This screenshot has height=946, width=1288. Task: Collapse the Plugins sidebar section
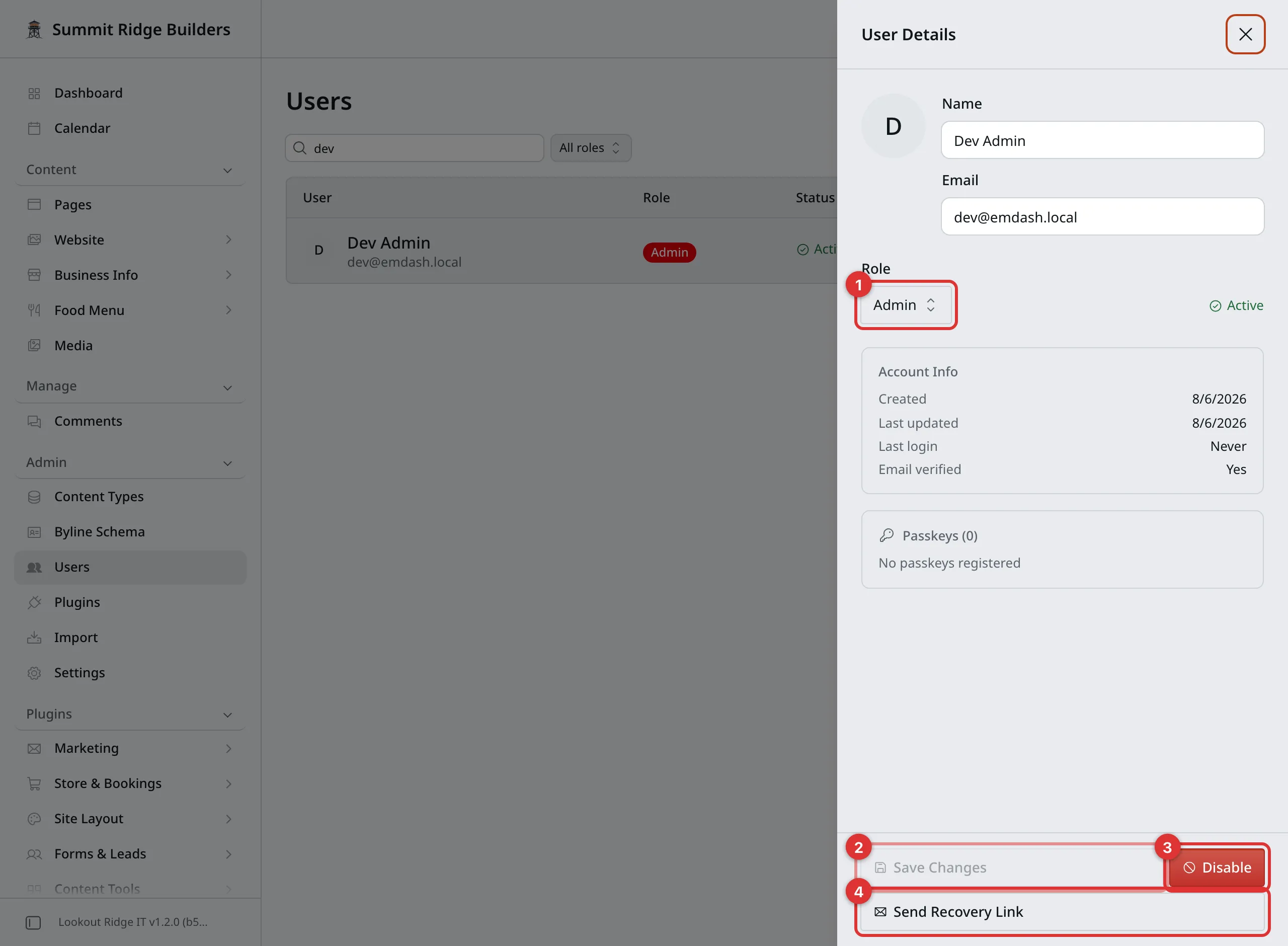click(130, 714)
